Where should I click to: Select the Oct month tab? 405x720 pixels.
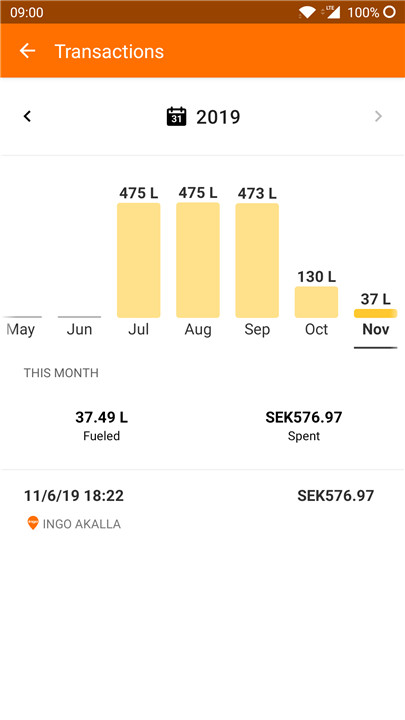[x=316, y=329]
